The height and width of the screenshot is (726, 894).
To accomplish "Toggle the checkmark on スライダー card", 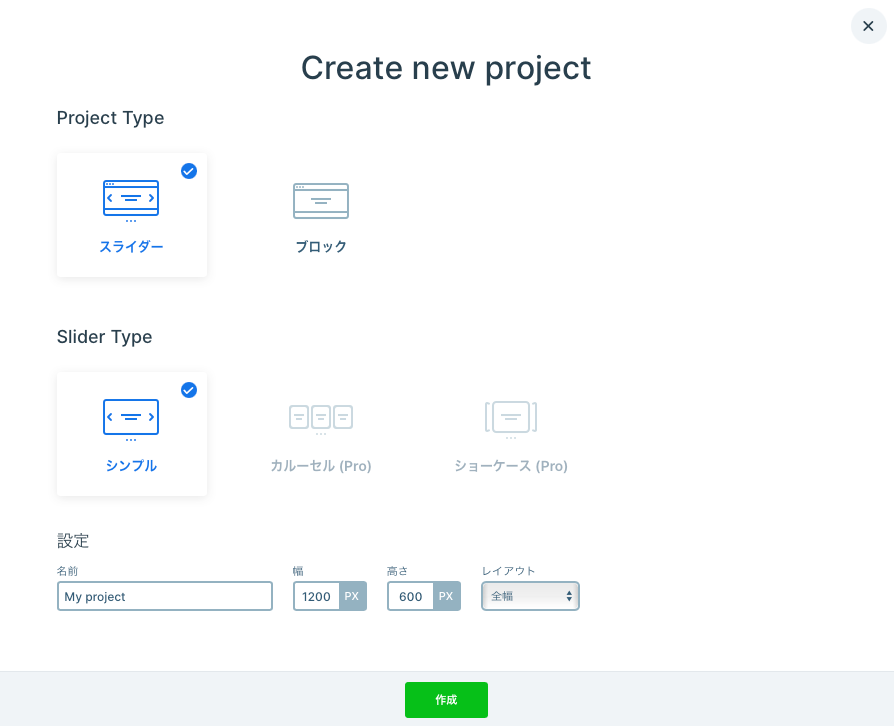I will pyautogui.click(x=189, y=171).
